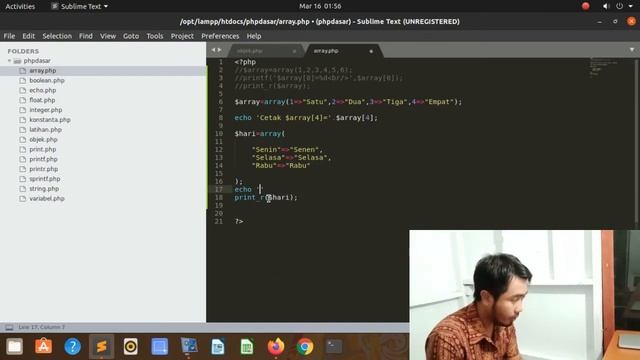640x360 pixels.
Task: Open the Goto menu
Action: coord(131,36)
